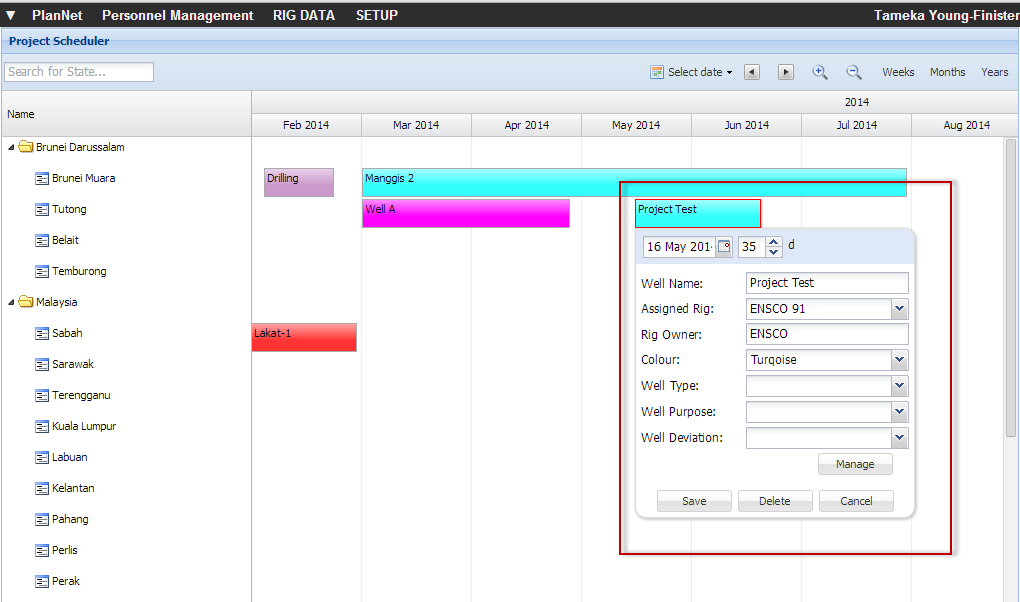
Task: Collapse the Malaysia tree group
Action: [x=12, y=303]
